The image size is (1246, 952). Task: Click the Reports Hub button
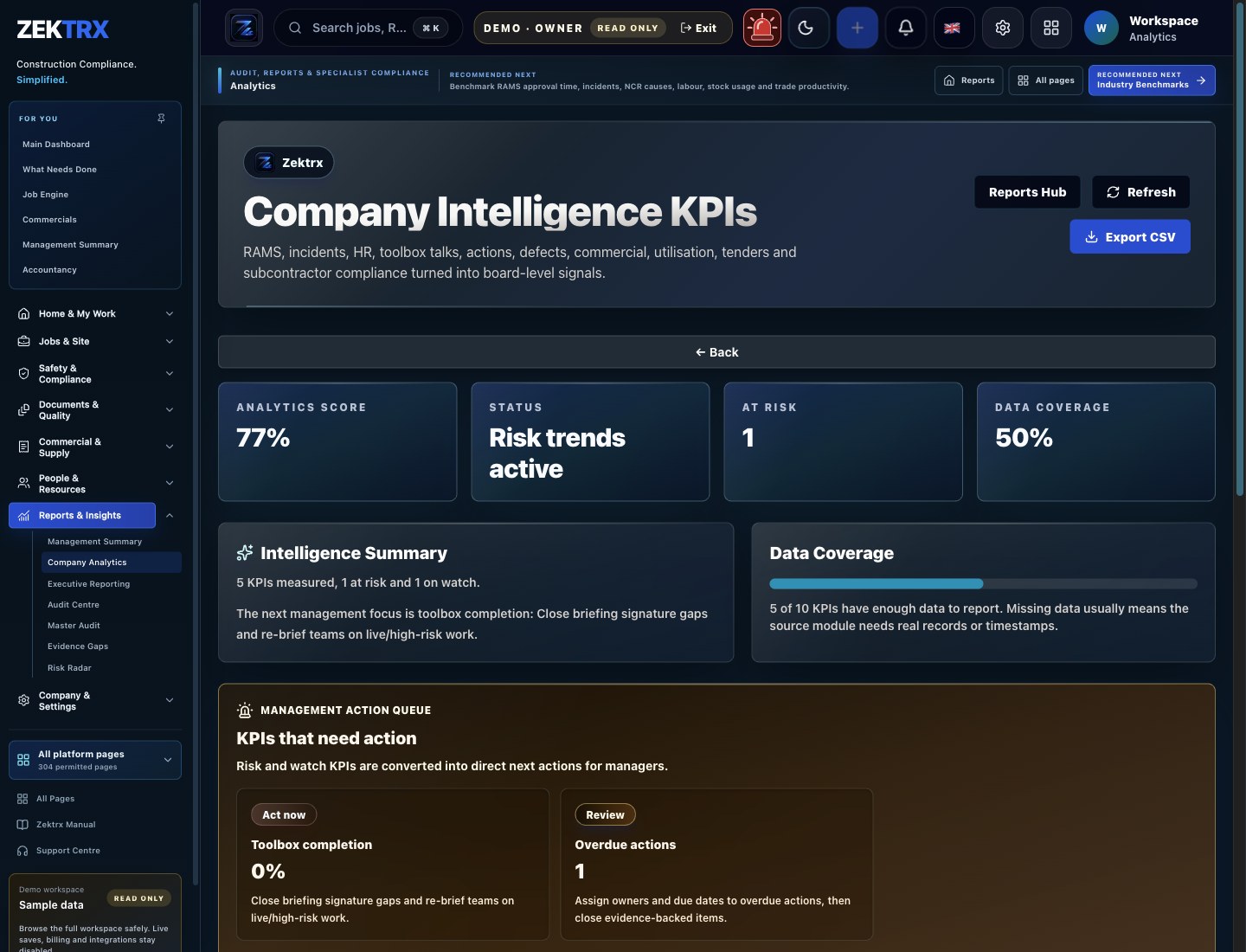[1027, 192]
